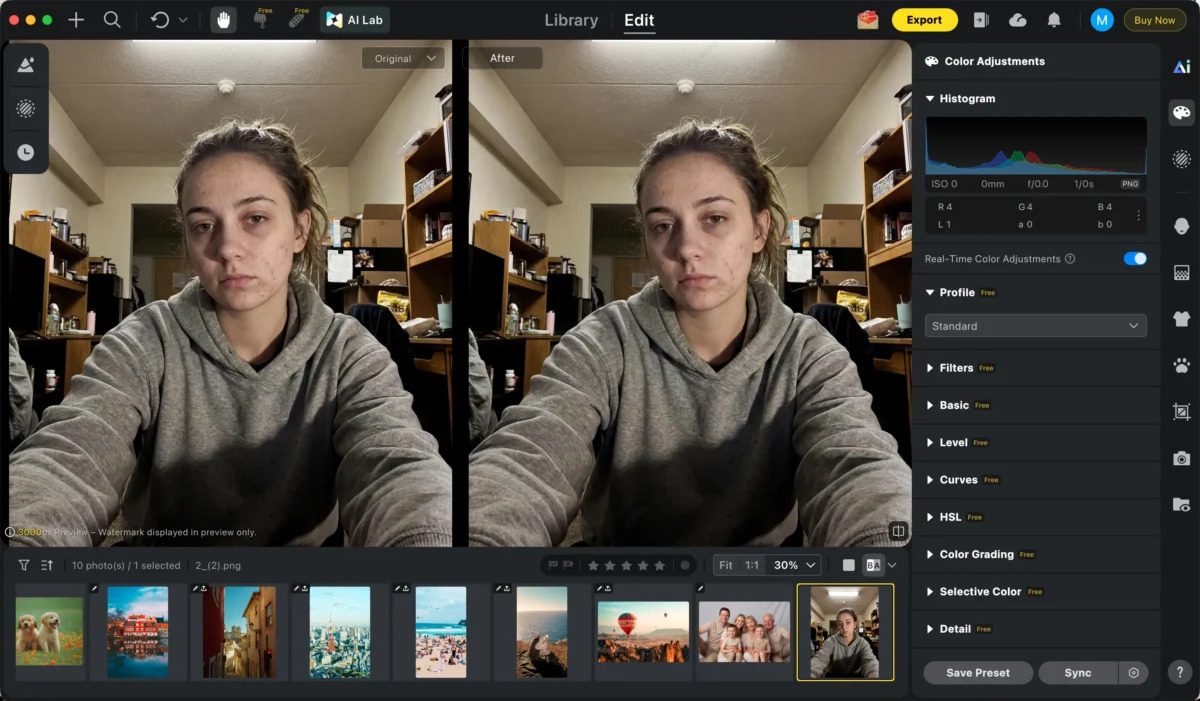Open the History panel clock icon
The image size is (1200, 701).
pos(26,151)
